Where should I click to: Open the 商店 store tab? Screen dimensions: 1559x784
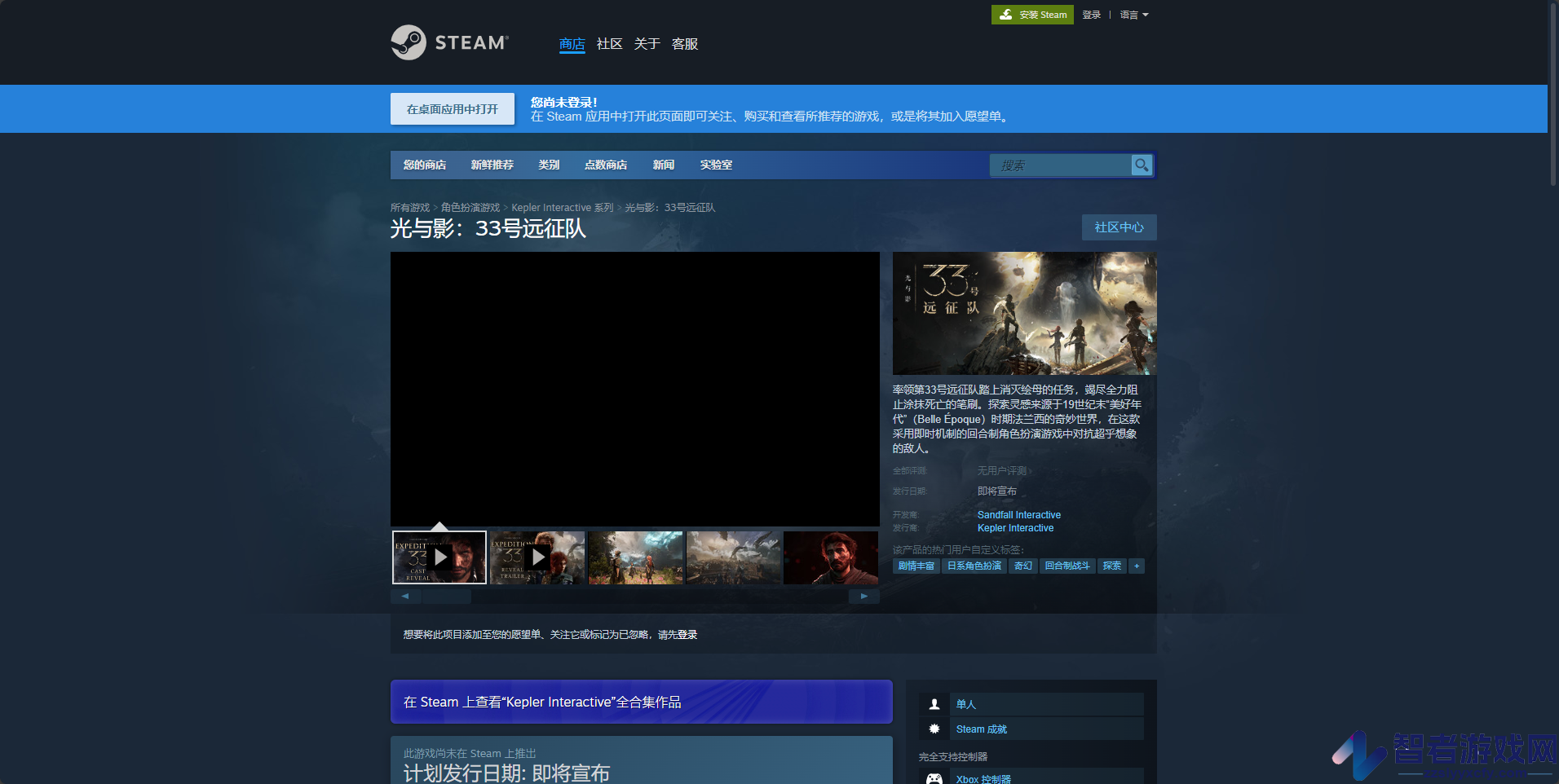572,44
